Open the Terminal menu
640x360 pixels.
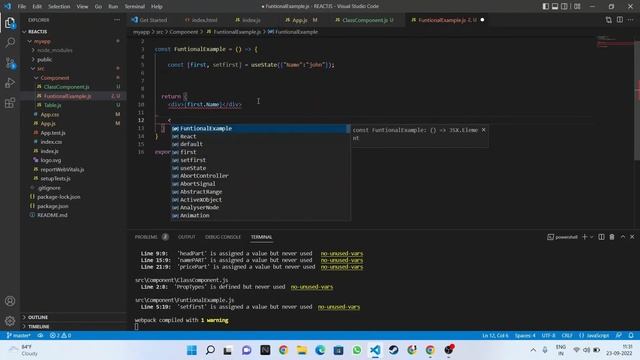point(135,7)
